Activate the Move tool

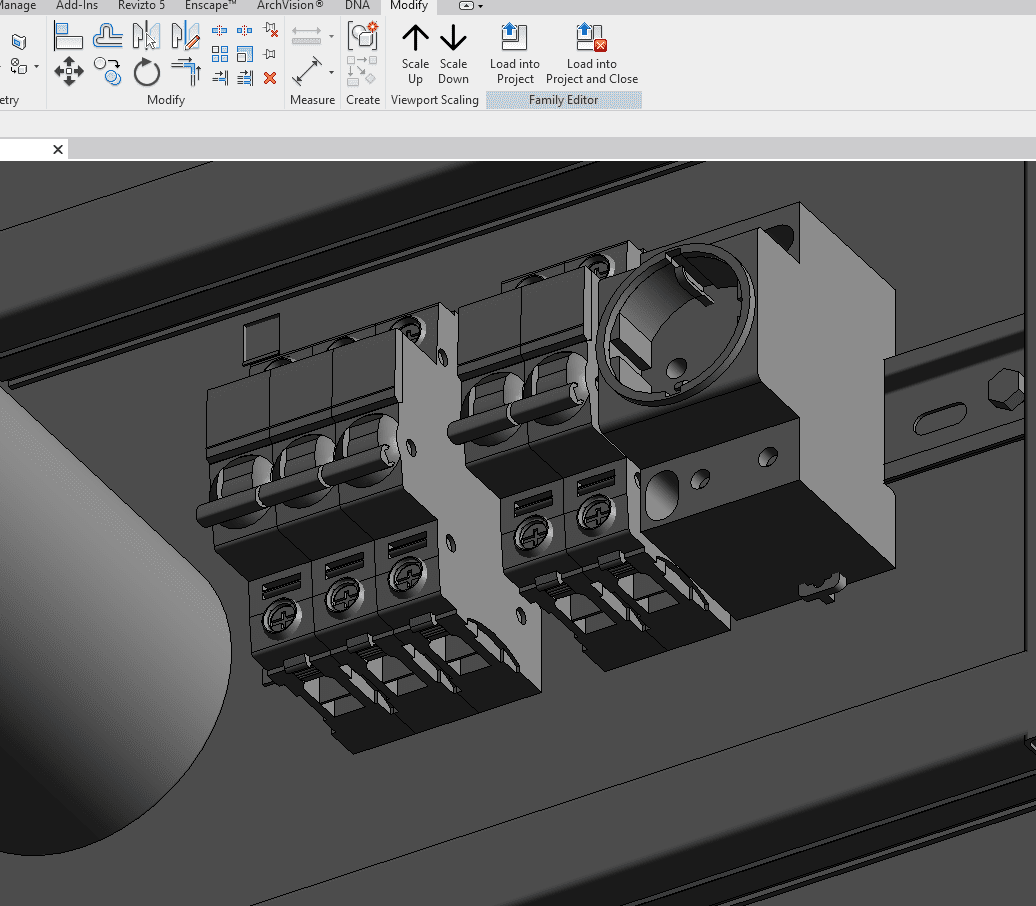(x=68, y=71)
